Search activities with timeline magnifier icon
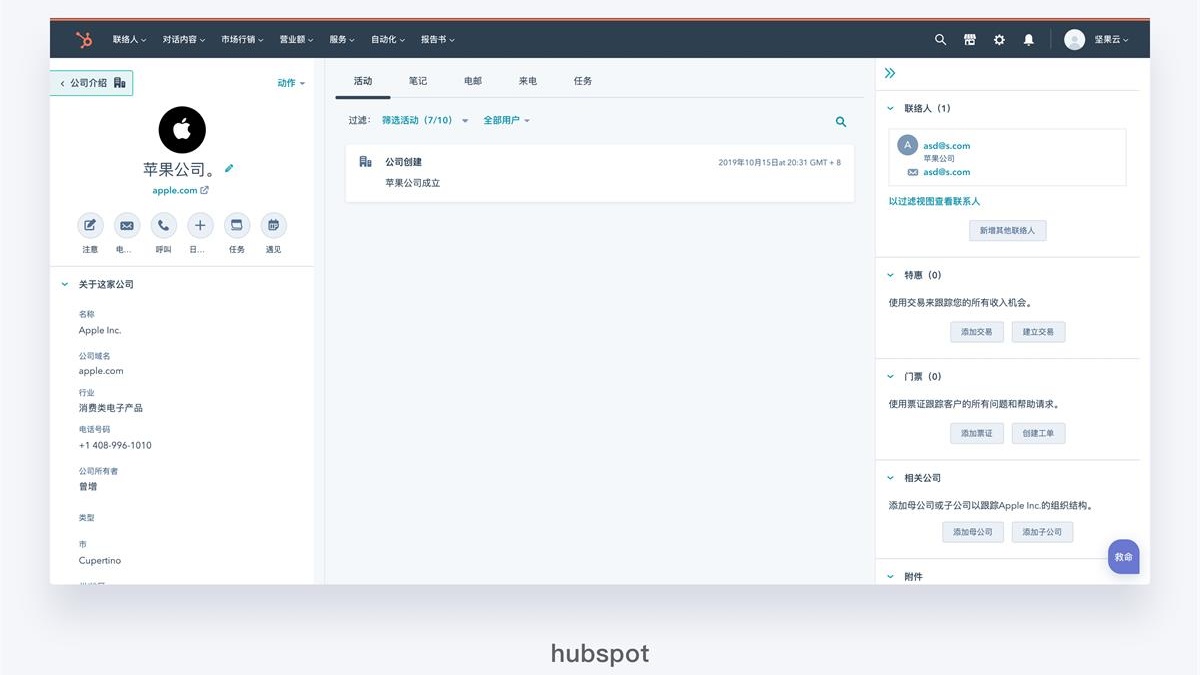 click(x=841, y=122)
